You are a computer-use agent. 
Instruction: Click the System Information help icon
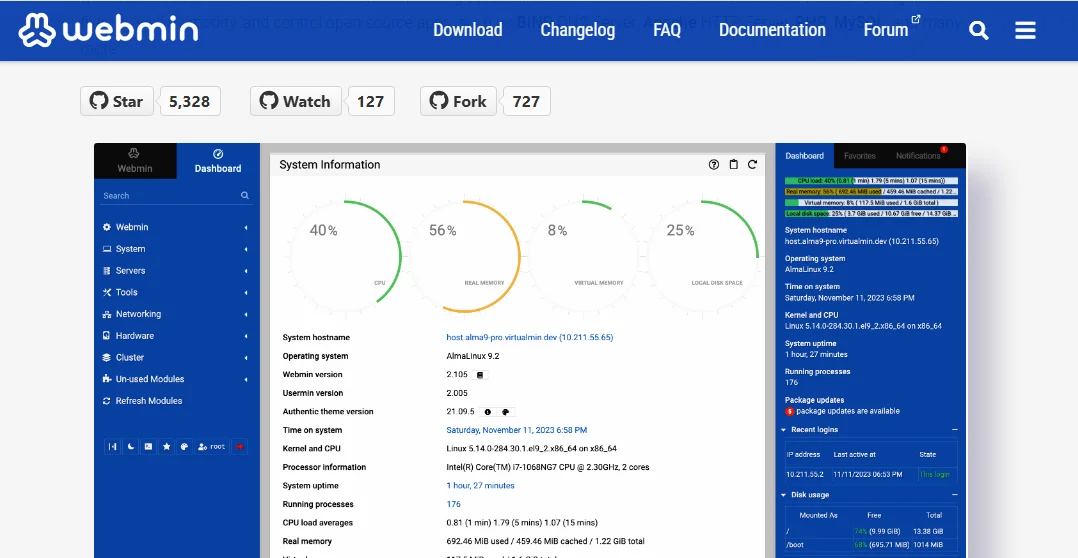coord(714,164)
